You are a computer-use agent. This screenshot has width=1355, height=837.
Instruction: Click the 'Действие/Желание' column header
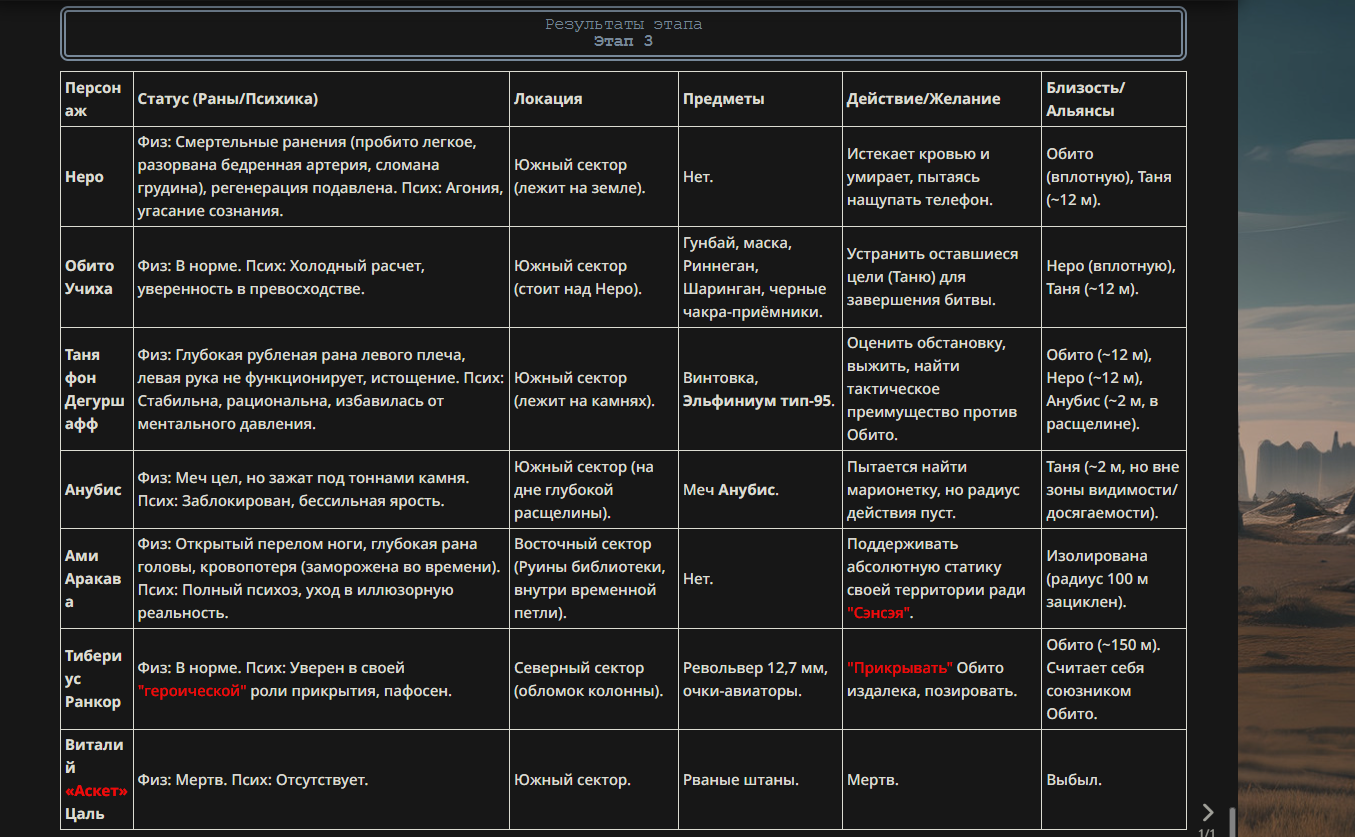[942, 99]
